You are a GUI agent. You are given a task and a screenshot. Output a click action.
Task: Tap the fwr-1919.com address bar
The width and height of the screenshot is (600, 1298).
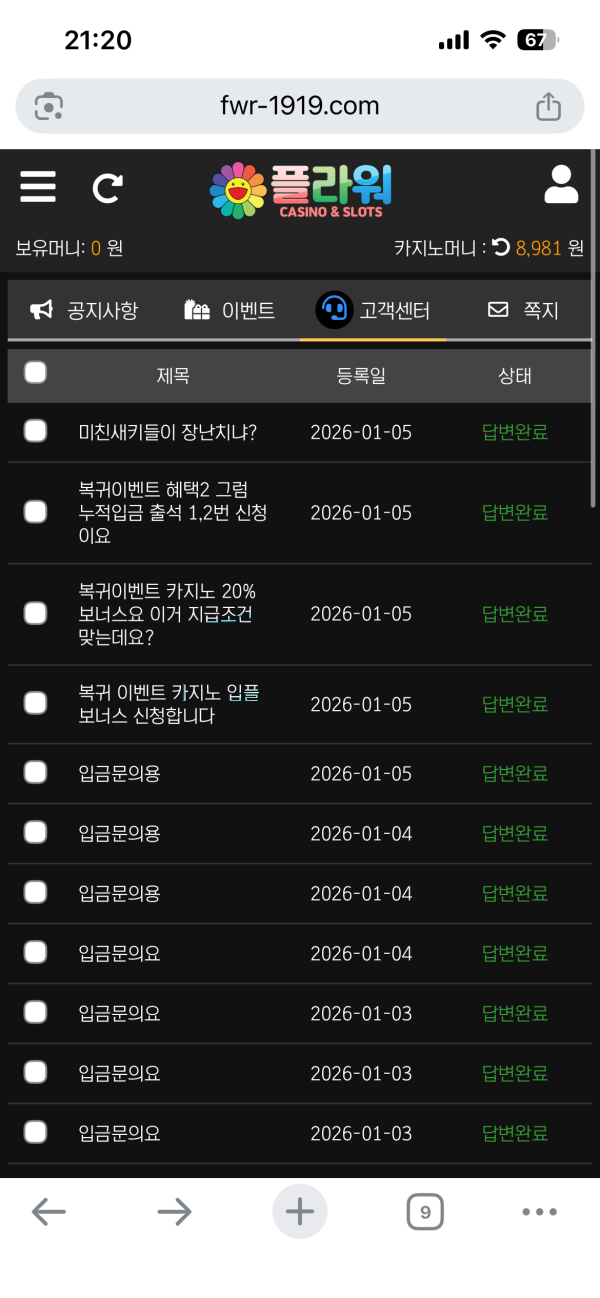[299, 106]
